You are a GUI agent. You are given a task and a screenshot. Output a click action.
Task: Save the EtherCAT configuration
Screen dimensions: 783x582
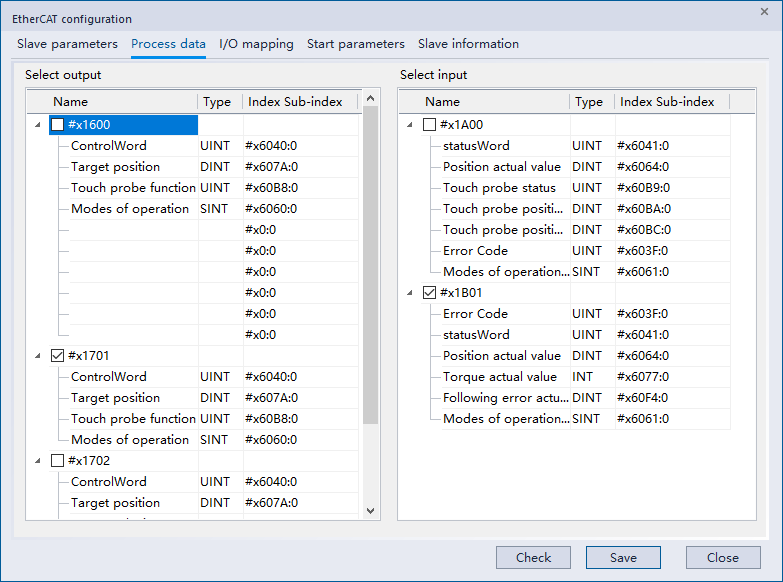tap(623, 558)
